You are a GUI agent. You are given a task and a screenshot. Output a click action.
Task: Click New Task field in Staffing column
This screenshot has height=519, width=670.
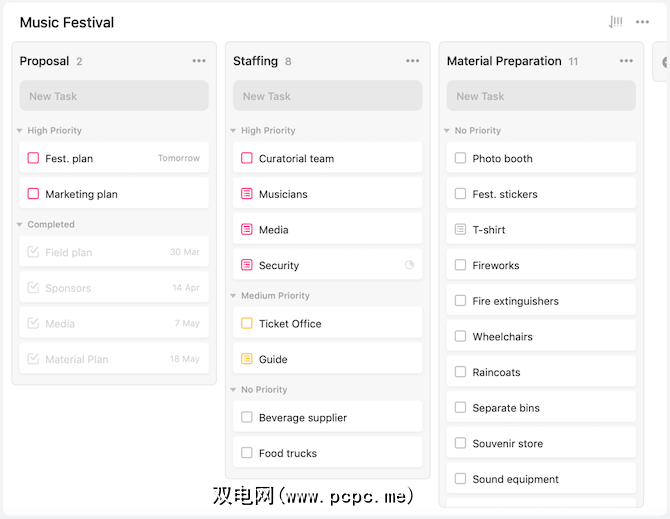[x=328, y=96]
